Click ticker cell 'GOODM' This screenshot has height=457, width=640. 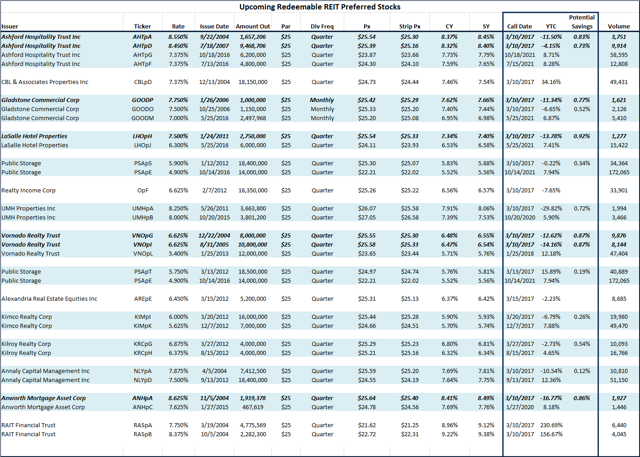click(x=142, y=118)
